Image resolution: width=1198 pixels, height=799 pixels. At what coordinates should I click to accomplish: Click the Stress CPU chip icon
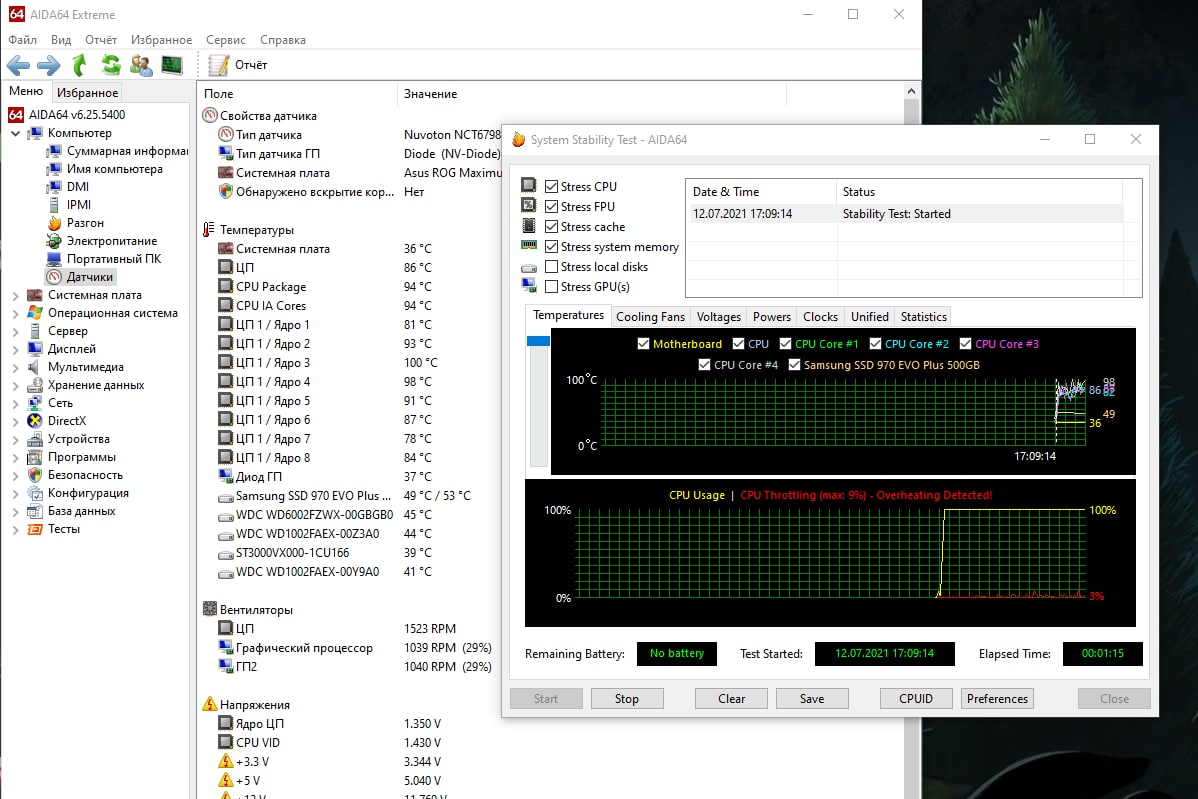click(529, 185)
